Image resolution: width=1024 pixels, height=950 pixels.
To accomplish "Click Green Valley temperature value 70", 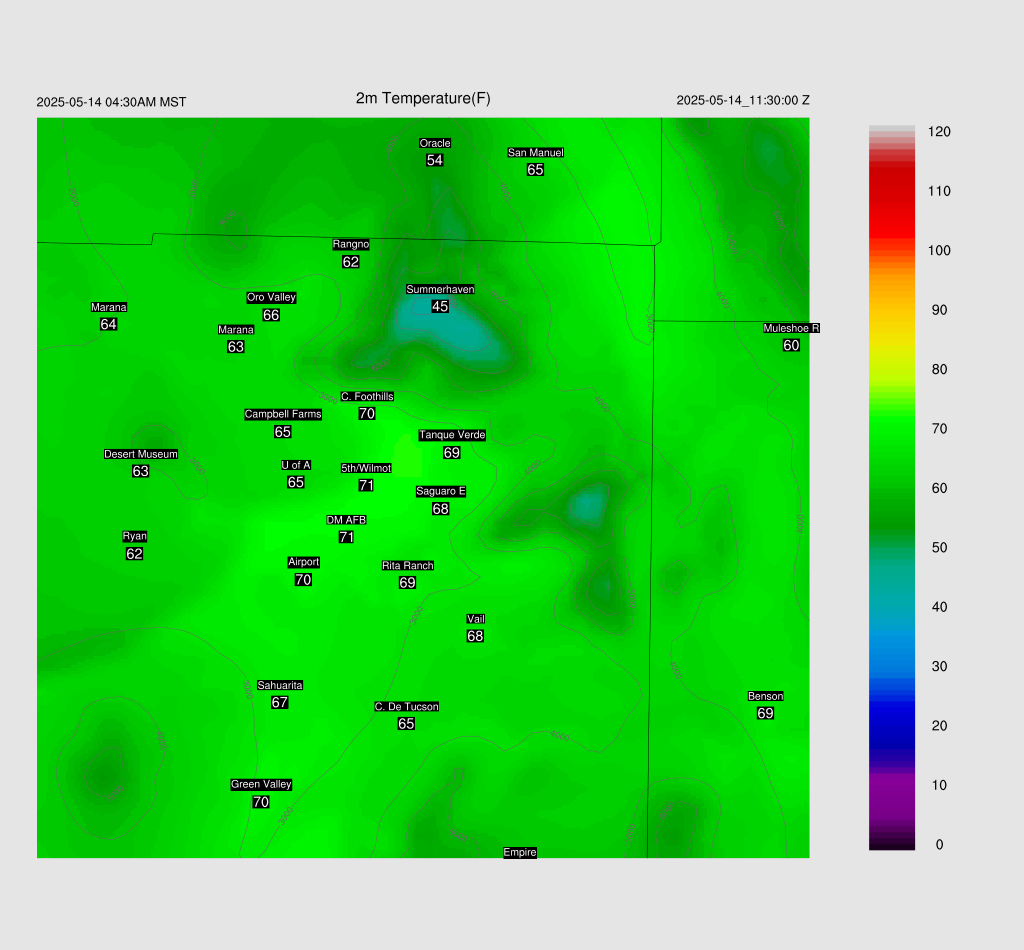I will [261, 802].
